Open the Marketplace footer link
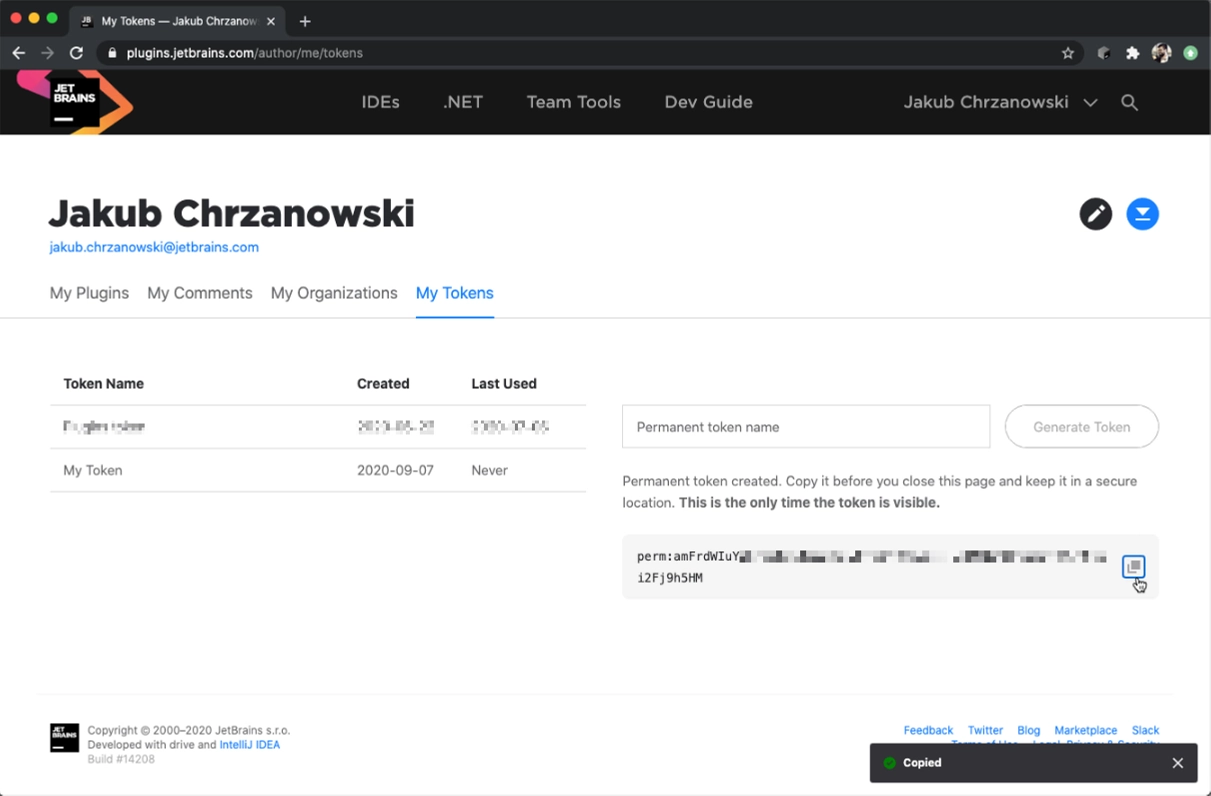Viewport: 1211px width, 796px height. 1086,731
